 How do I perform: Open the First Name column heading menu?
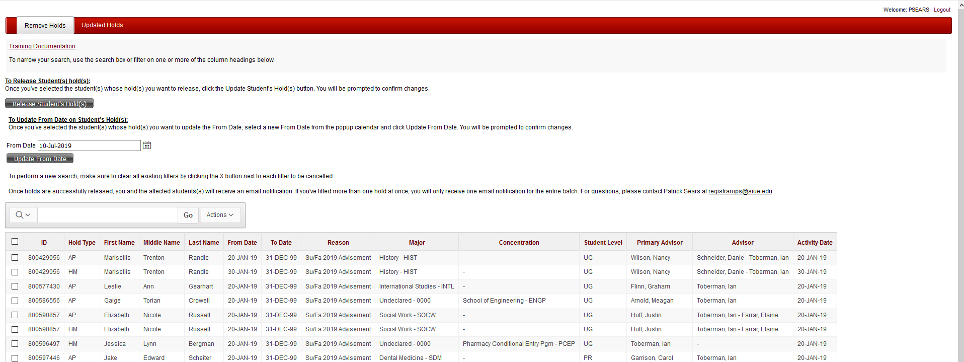click(x=119, y=243)
